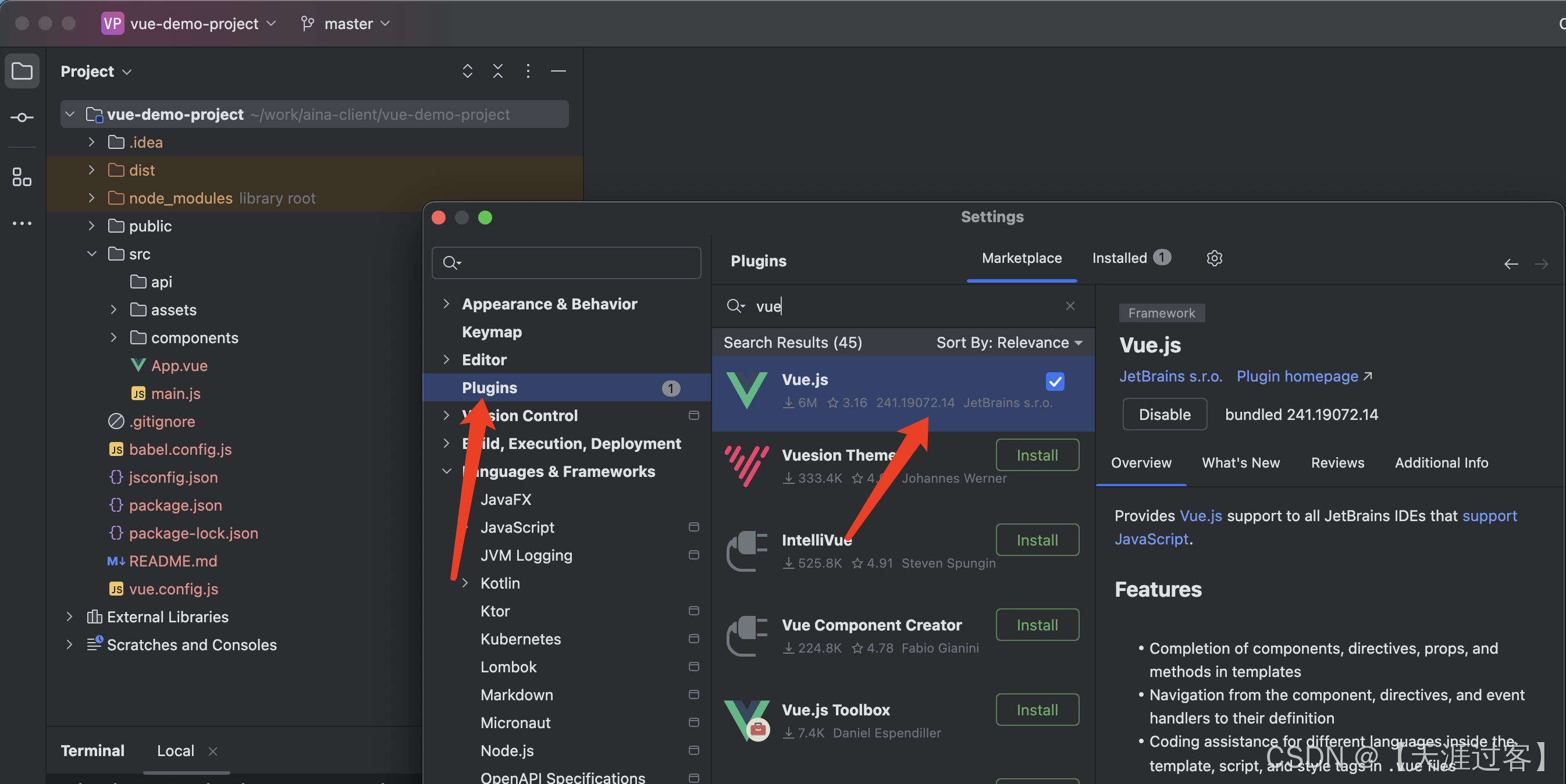This screenshot has height=784, width=1566.
Task: Click the Kubernetes project-level settings icon
Action: 693,639
